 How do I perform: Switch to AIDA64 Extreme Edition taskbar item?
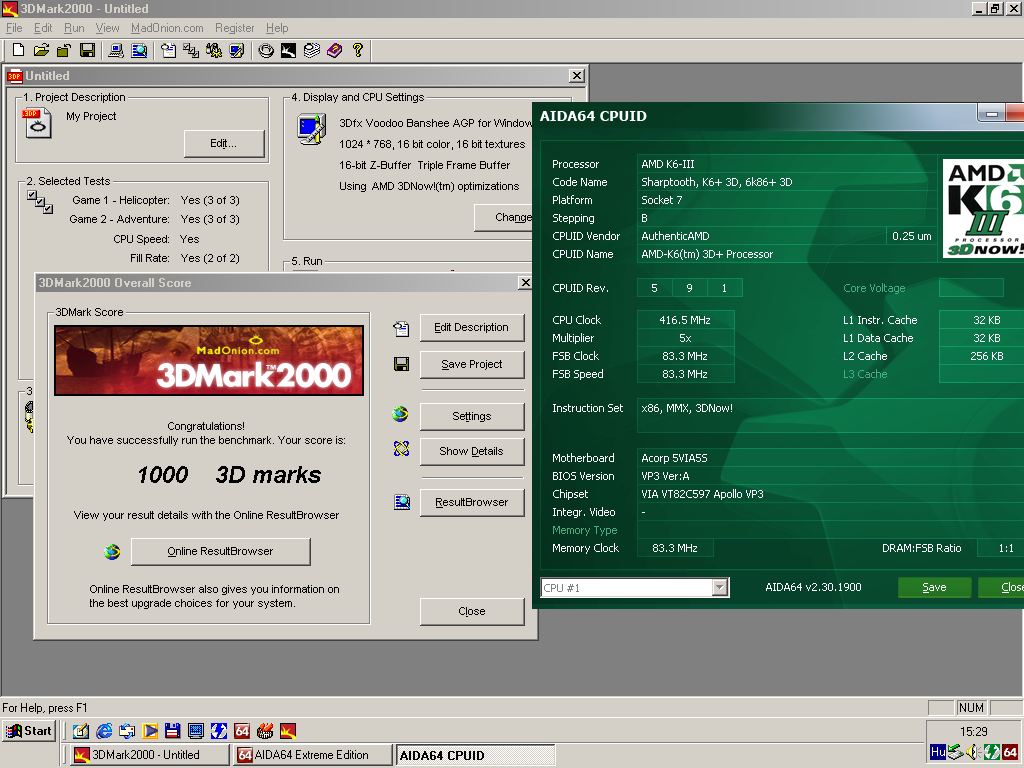point(312,755)
